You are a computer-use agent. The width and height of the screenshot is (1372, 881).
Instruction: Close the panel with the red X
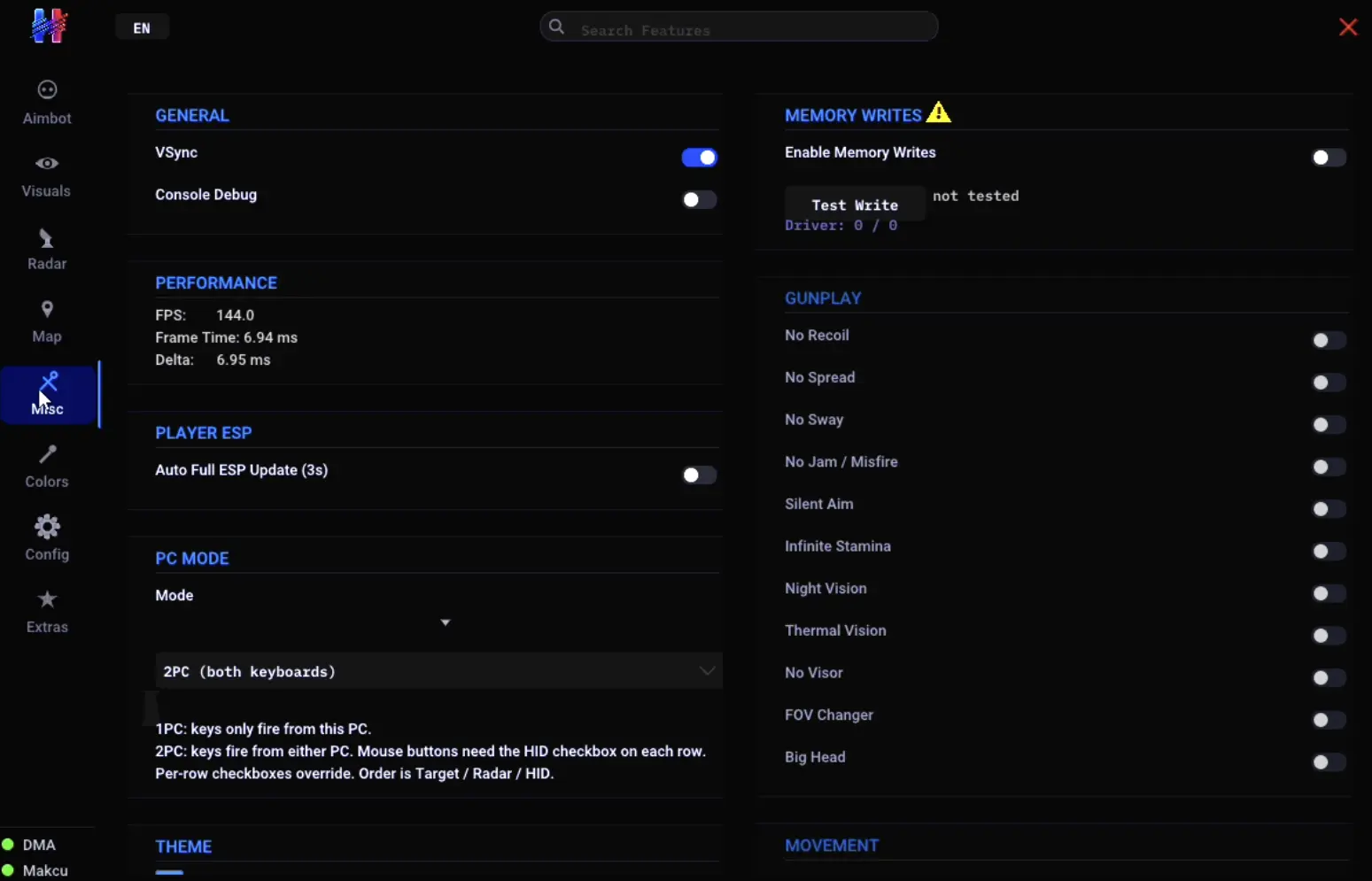tap(1348, 27)
